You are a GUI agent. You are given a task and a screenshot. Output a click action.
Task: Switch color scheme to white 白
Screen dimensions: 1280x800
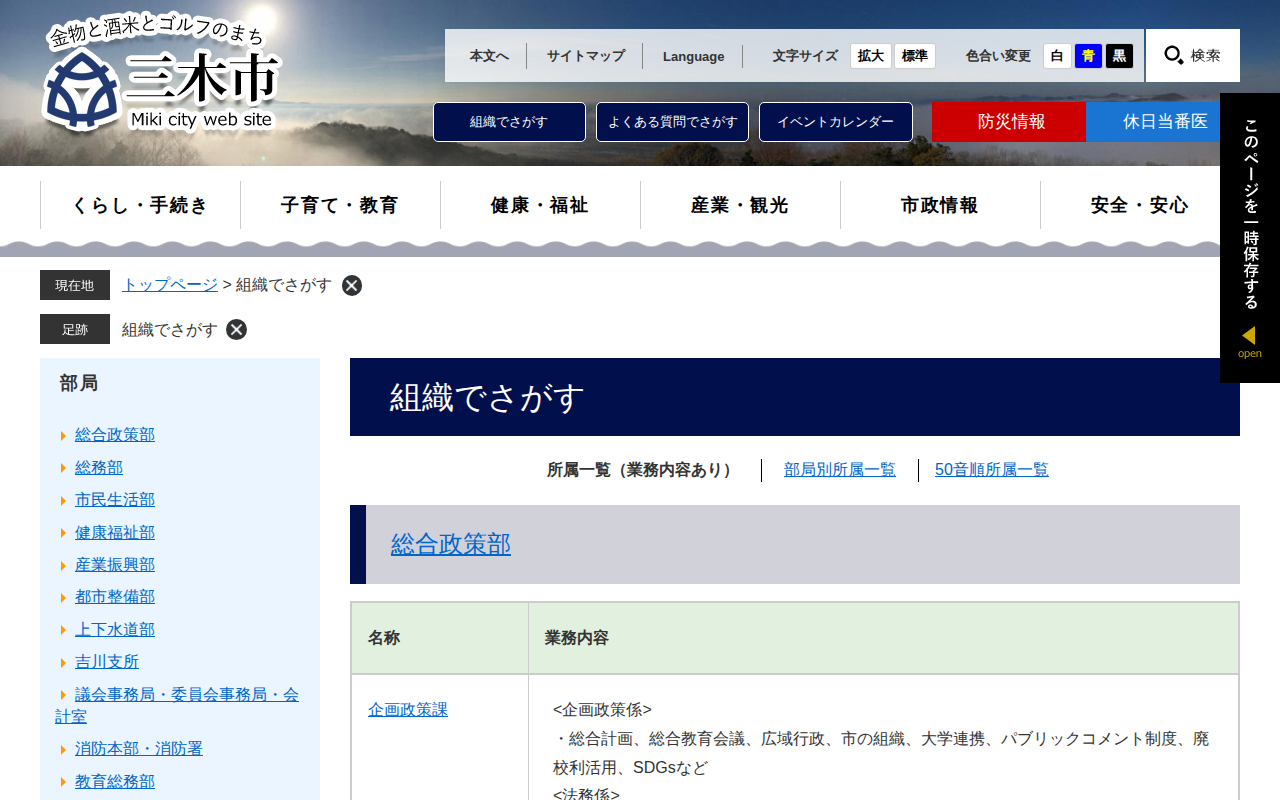tap(1057, 56)
